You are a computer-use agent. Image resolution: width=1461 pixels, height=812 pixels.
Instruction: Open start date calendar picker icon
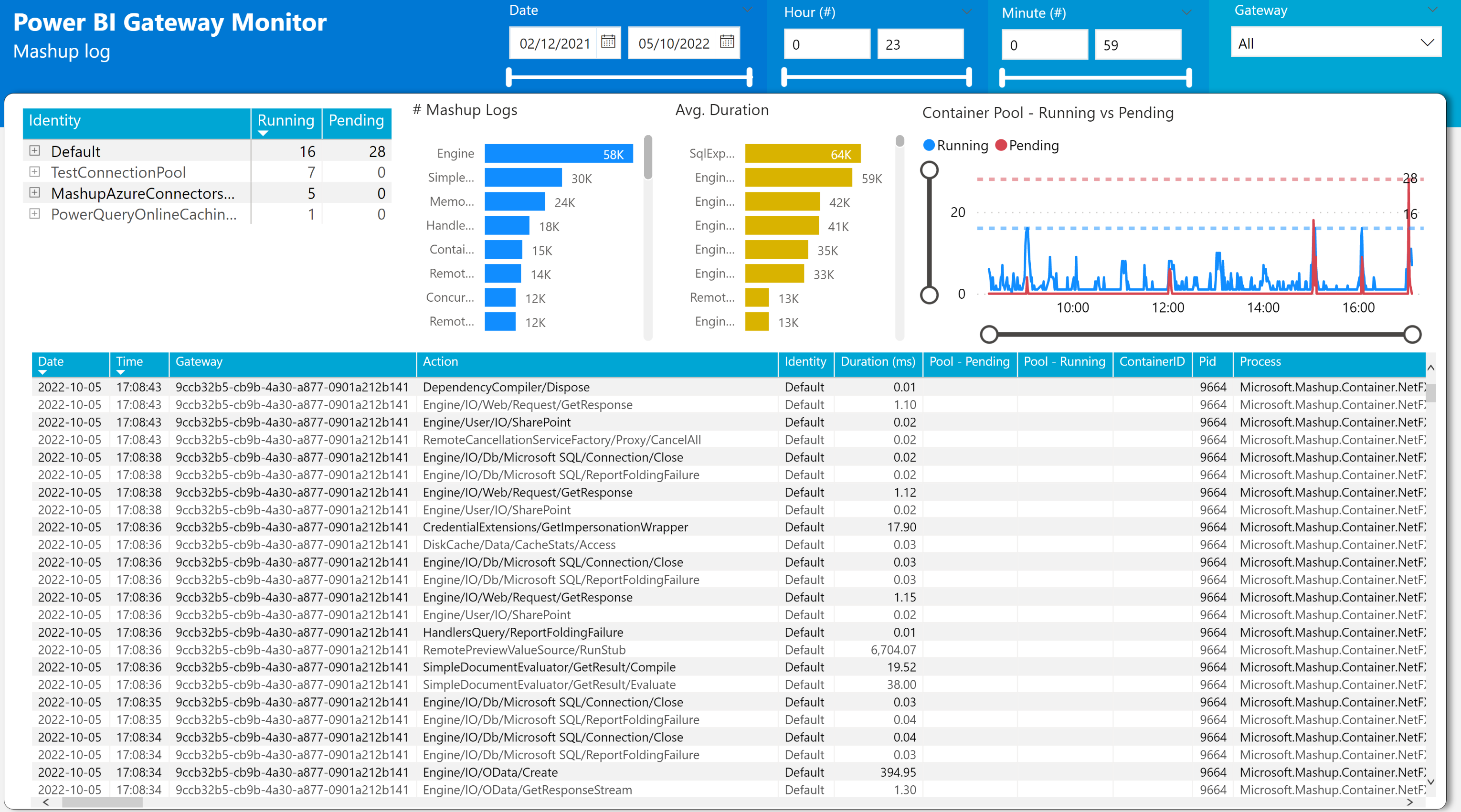608,42
